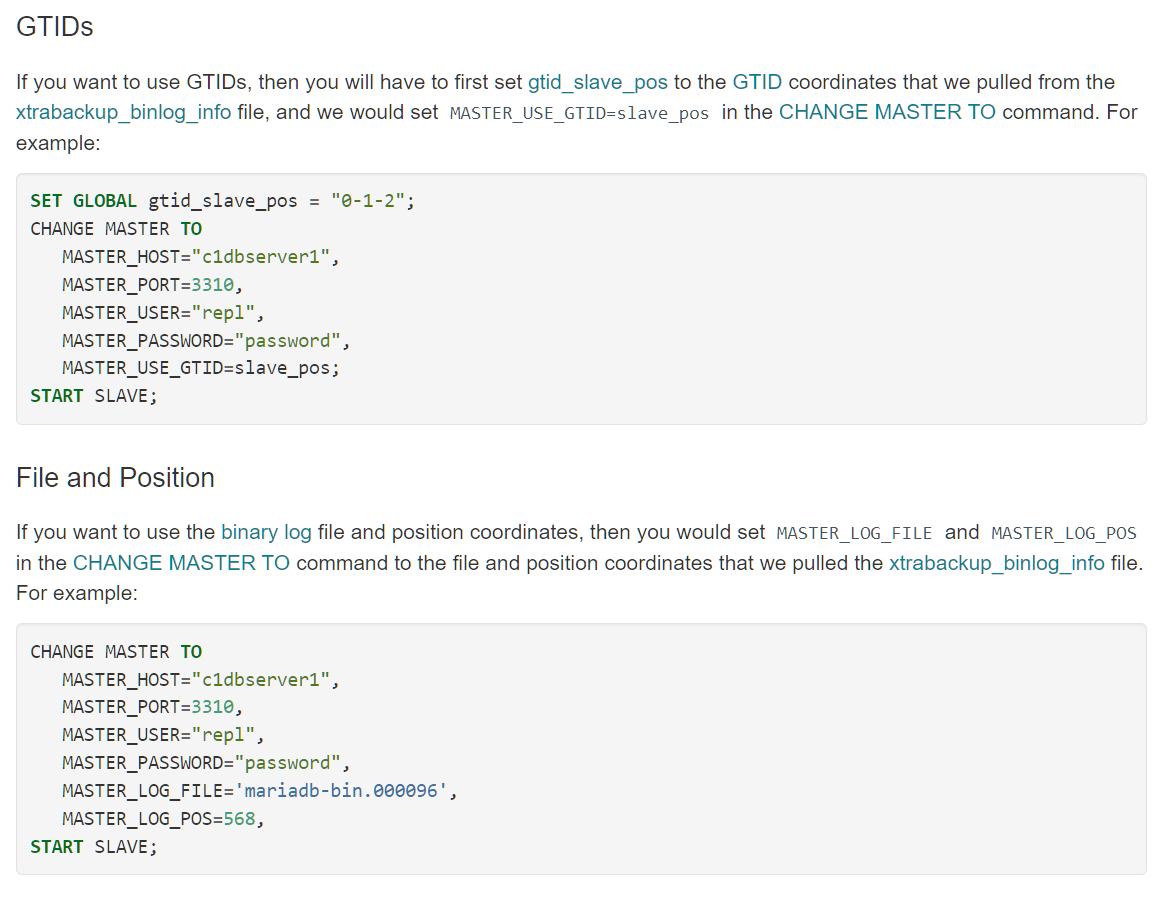Click the MASTER_LOG_POS=568 code line
This screenshot has height=901, width=1164.
tap(163, 819)
